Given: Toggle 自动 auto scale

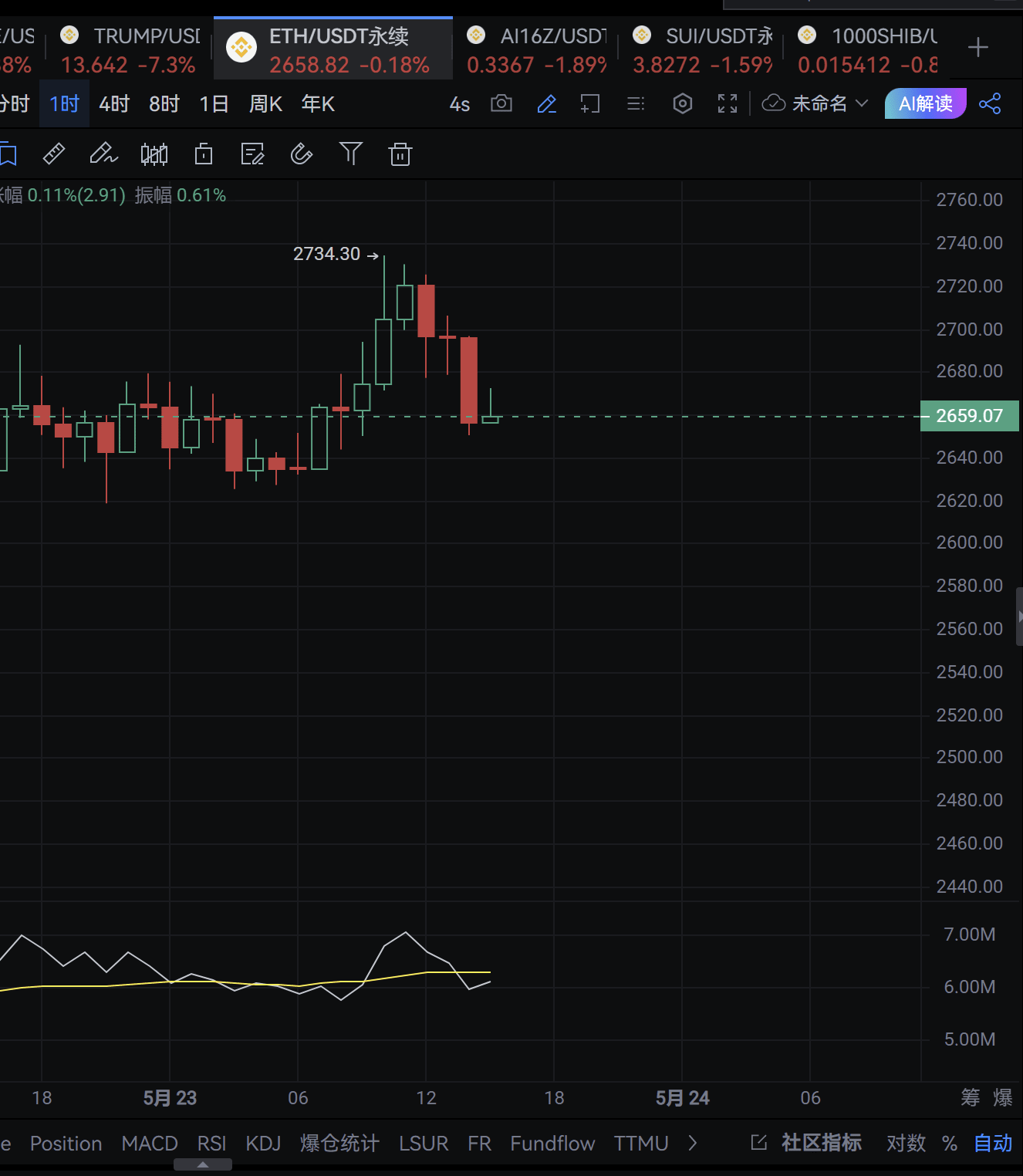Looking at the screenshot, I should [x=993, y=1143].
